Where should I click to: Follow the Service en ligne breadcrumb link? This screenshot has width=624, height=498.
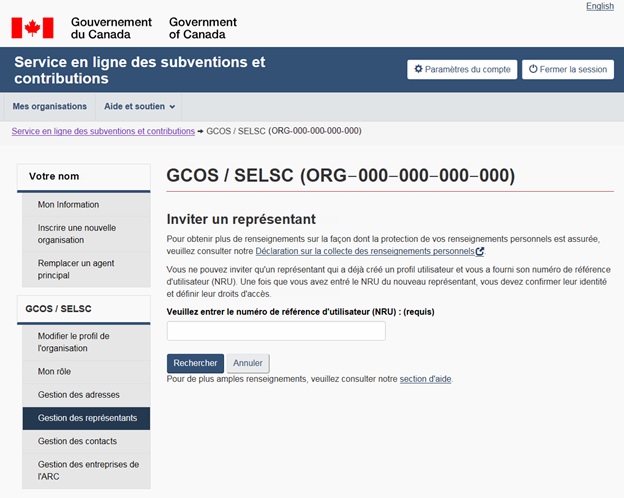click(x=103, y=131)
